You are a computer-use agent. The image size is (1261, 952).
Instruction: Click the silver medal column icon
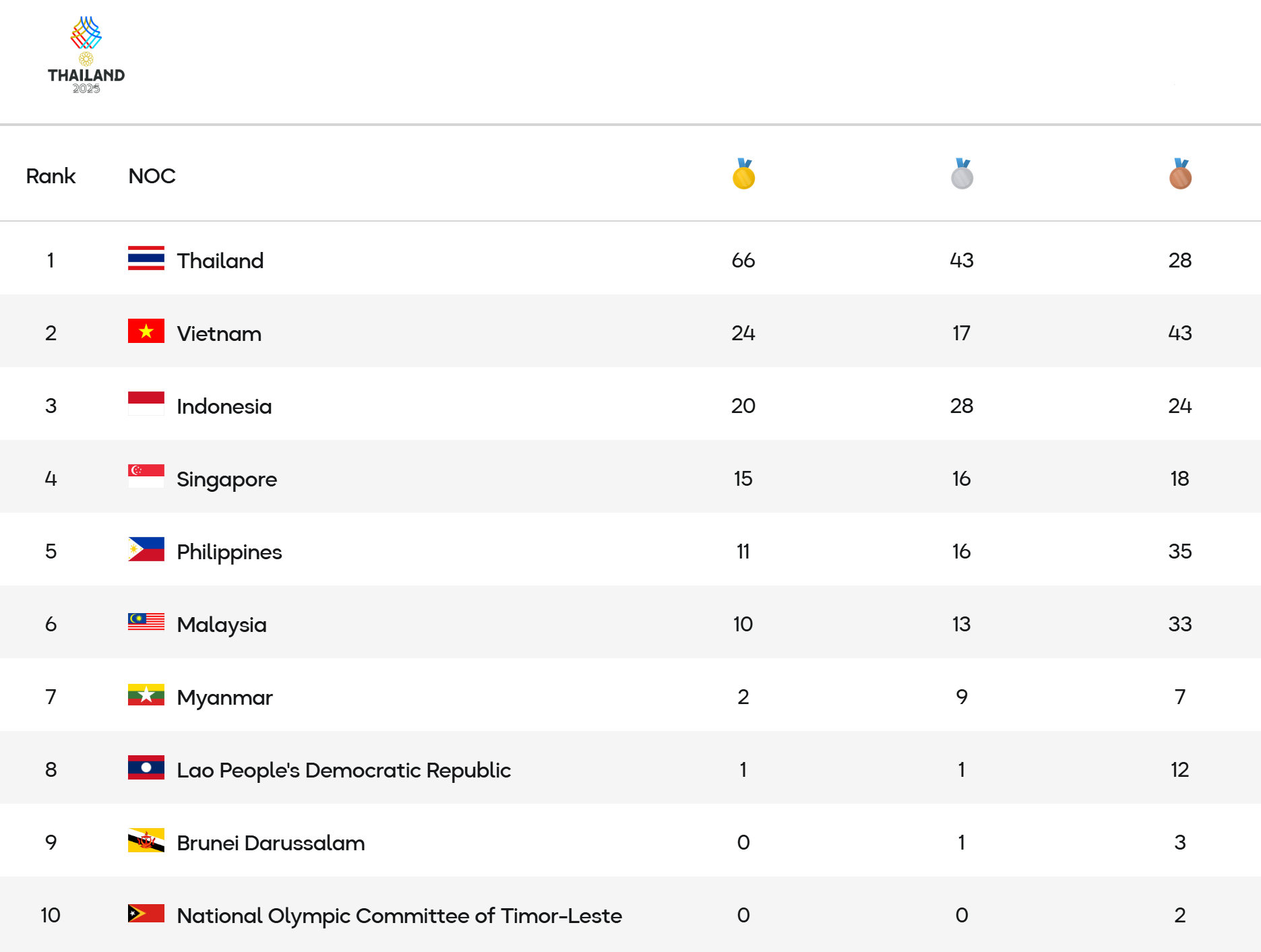point(962,174)
